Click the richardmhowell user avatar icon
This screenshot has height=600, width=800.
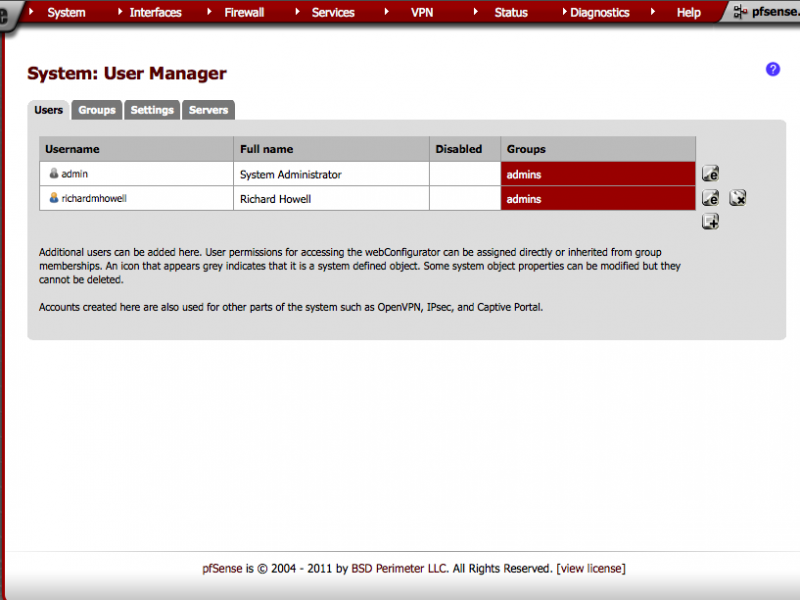(x=54, y=198)
